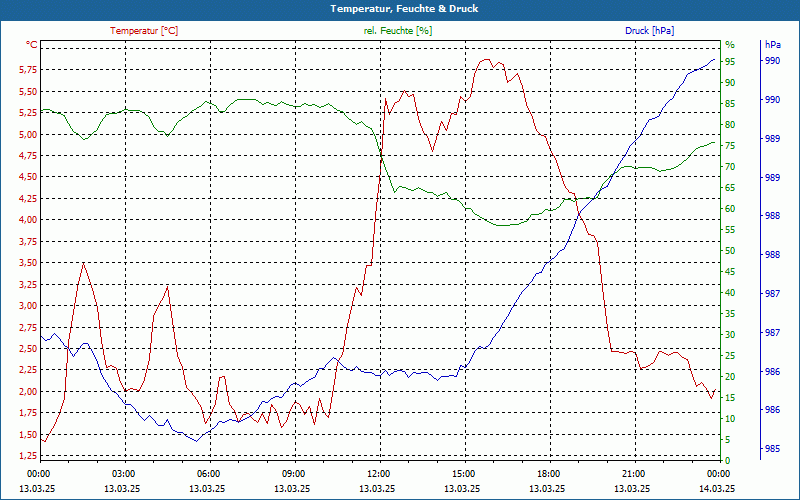800x500 pixels.
Task: Click green humidity axis value '35'
Action: 730,314
